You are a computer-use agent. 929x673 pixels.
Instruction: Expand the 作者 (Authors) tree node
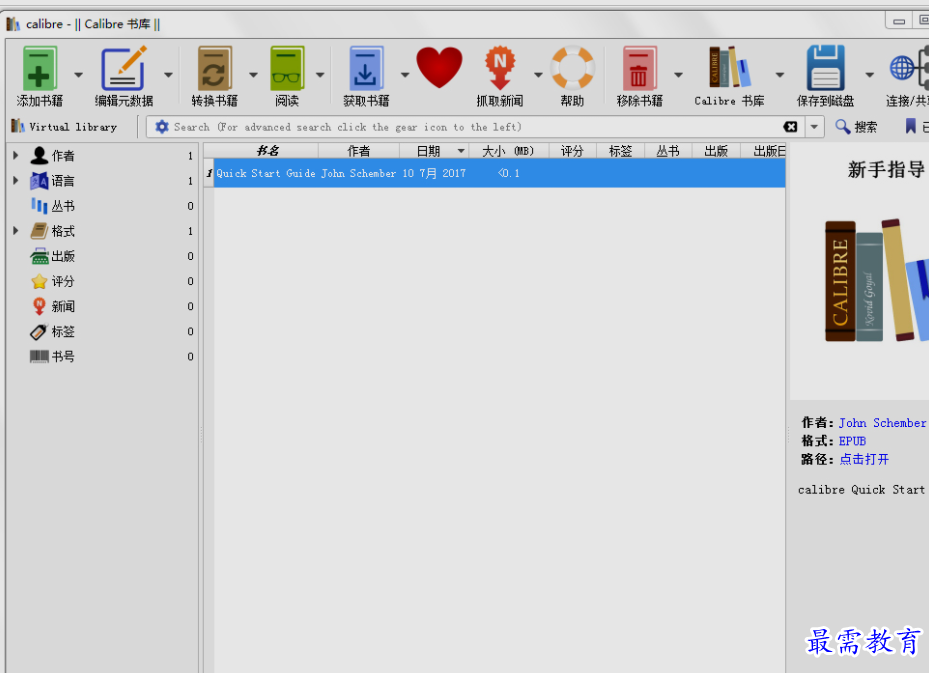pos(16,156)
